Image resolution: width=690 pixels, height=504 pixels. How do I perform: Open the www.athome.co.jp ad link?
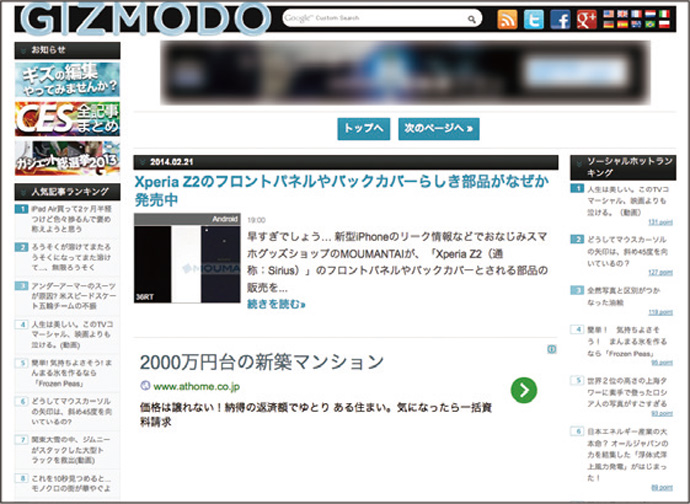point(196,387)
